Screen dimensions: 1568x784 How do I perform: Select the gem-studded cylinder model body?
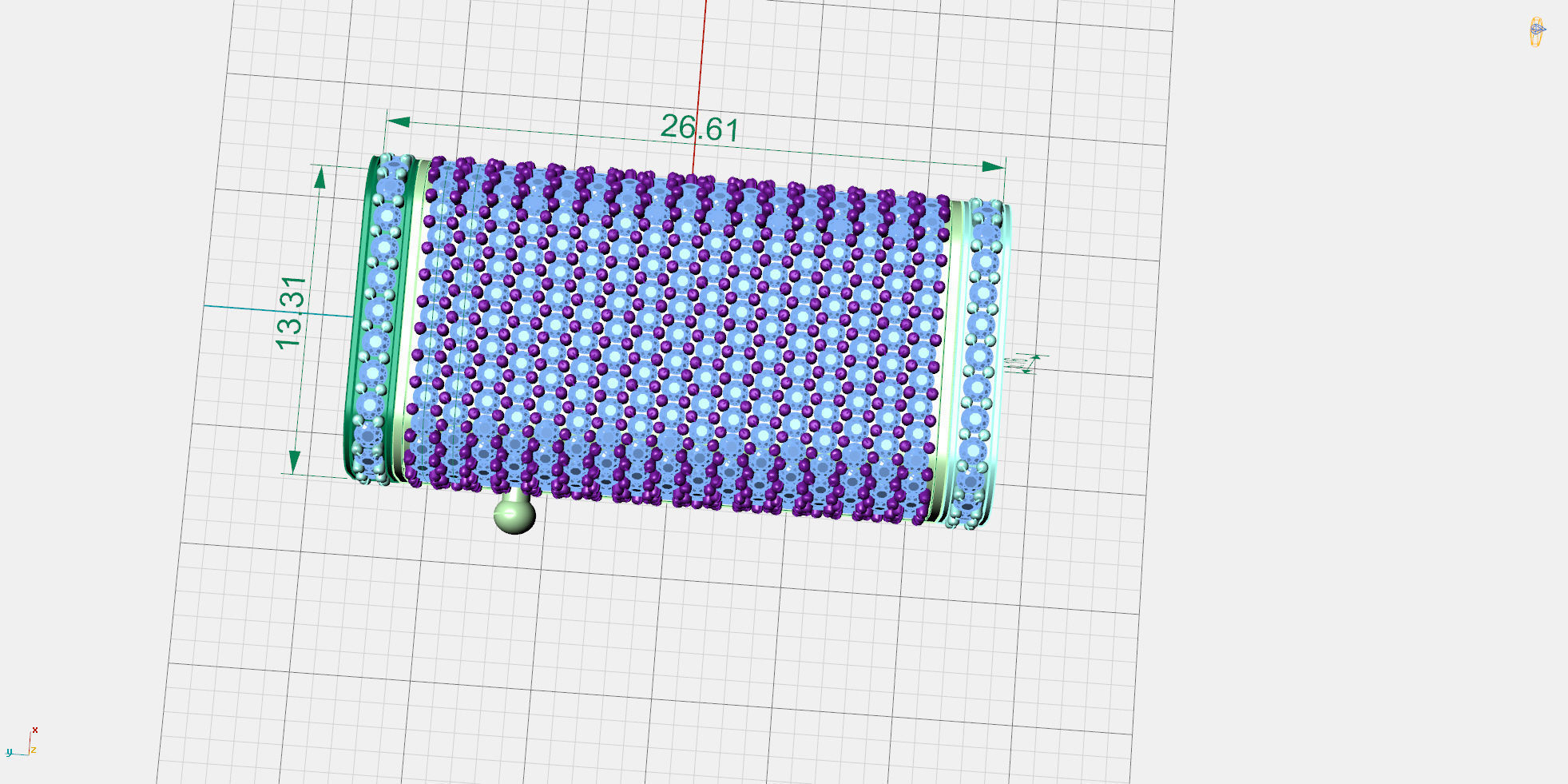[679, 340]
